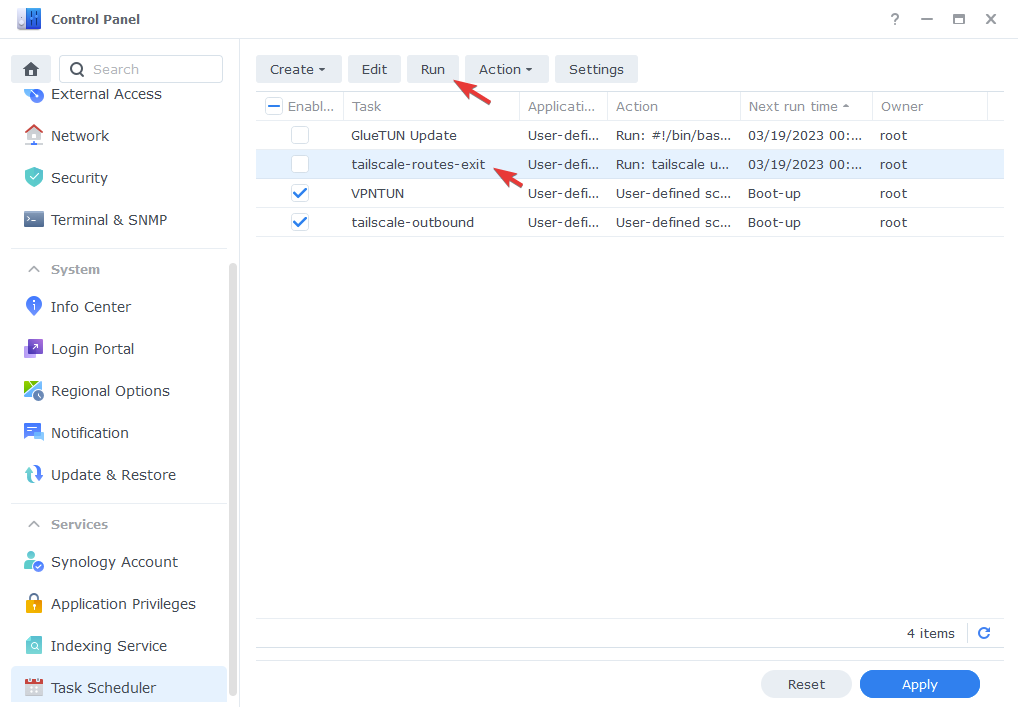The height and width of the screenshot is (707, 1018).
Task: Open the Action dropdown menu
Action: [506, 69]
